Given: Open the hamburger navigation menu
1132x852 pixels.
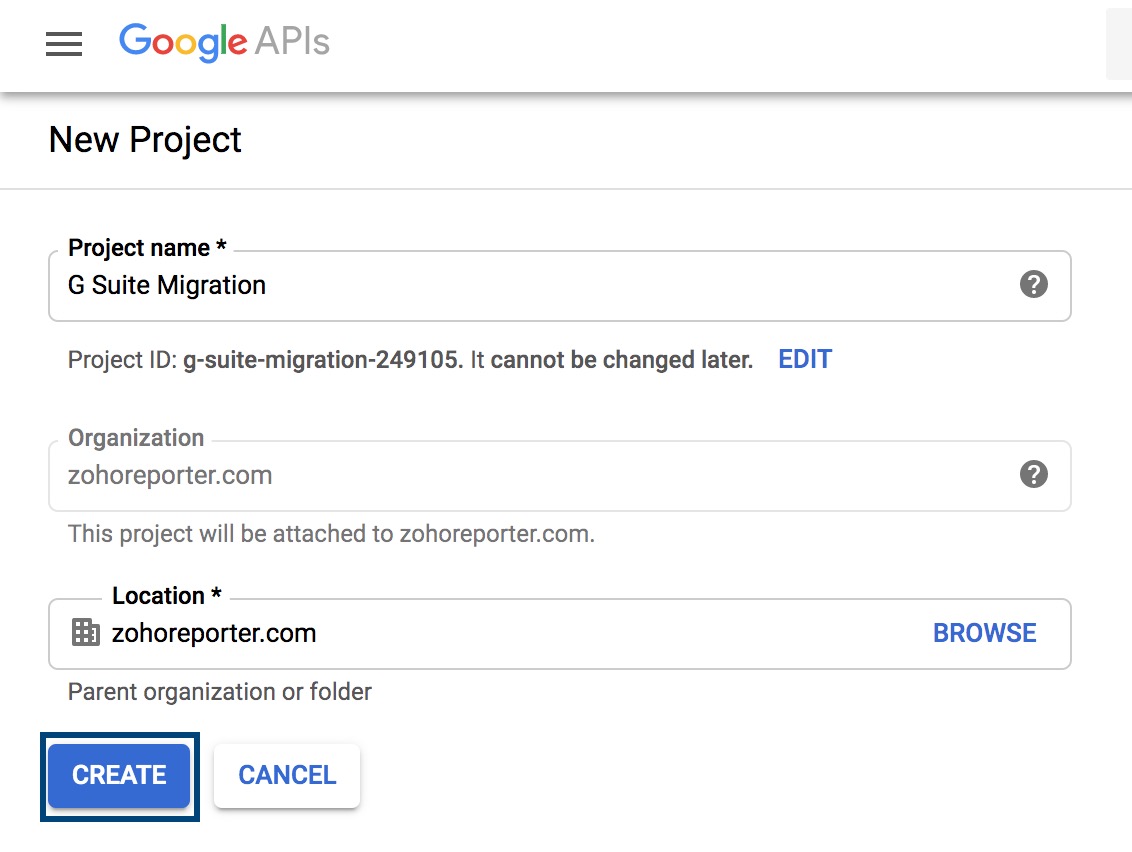Looking at the screenshot, I should point(64,44).
